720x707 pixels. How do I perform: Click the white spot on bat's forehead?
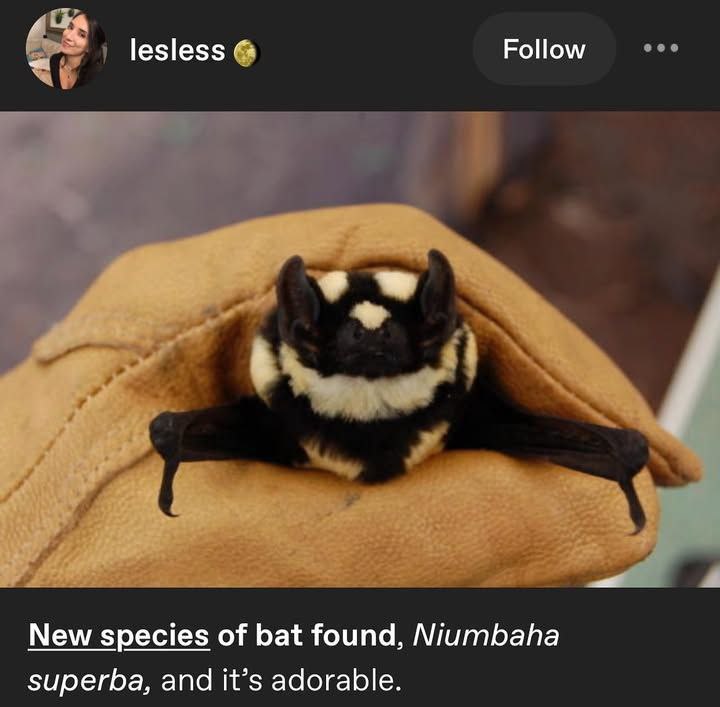370,314
